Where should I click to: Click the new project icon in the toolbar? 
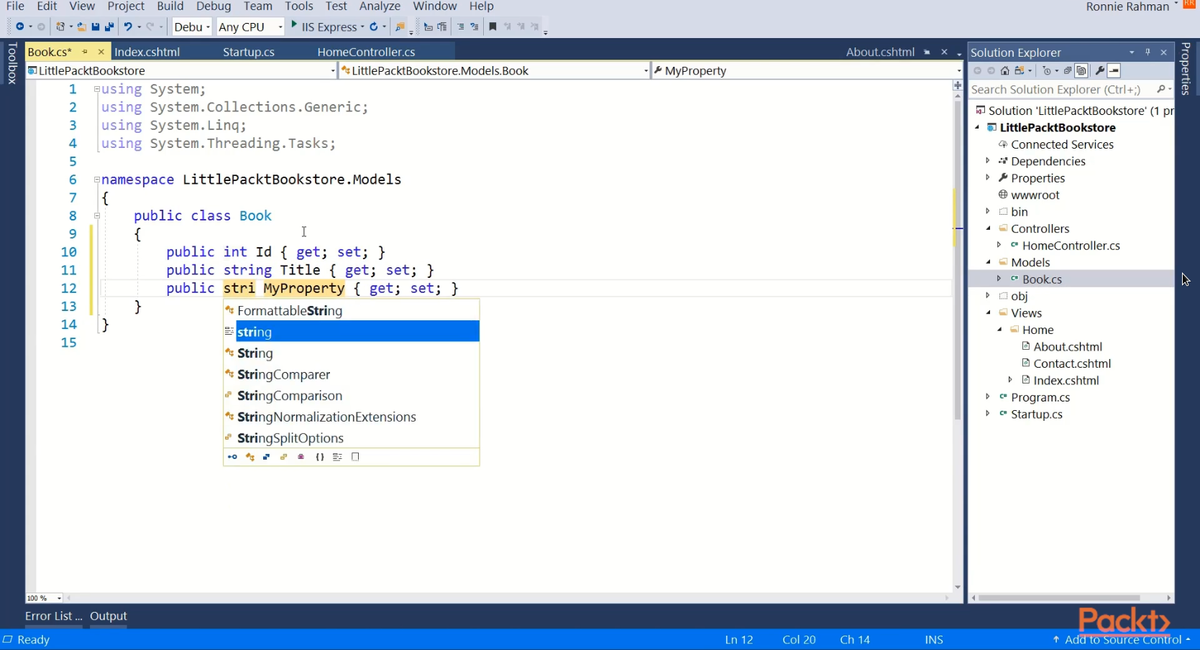[60, 26]
